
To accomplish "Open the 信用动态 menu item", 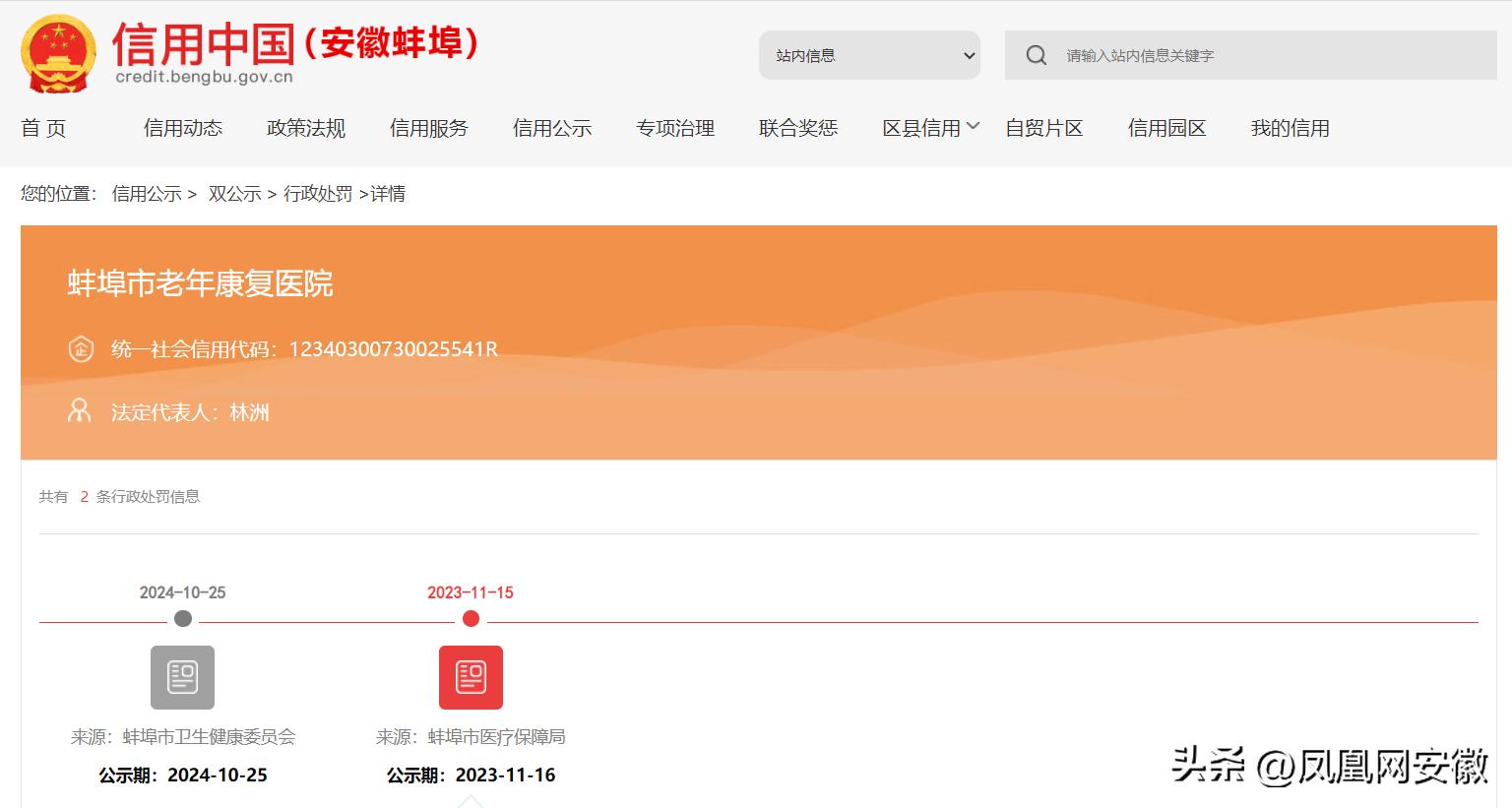I will [x=183, y=128].
